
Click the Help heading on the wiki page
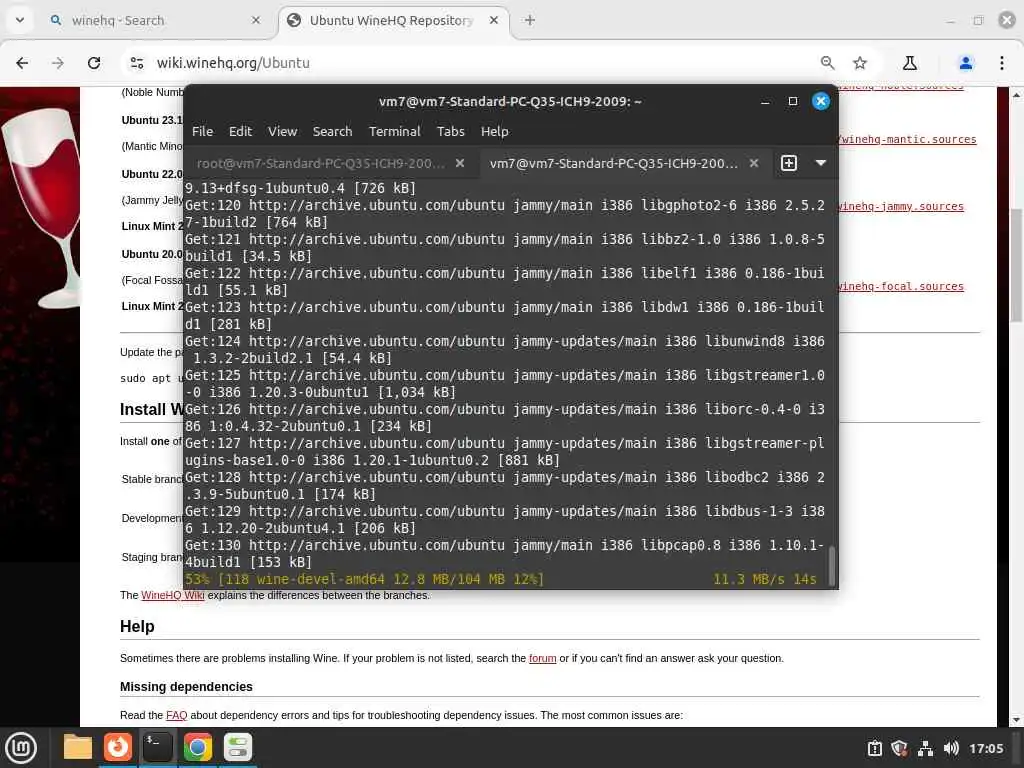137,626
